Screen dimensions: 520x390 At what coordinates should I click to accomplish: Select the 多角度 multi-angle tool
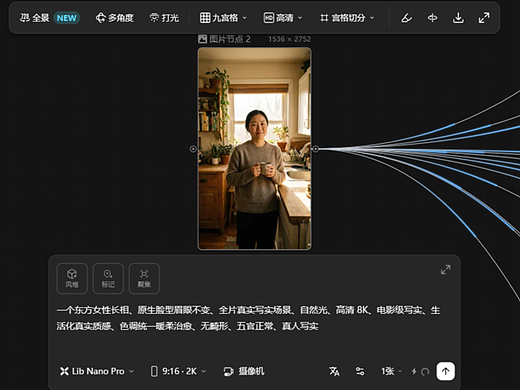point(114,18)
